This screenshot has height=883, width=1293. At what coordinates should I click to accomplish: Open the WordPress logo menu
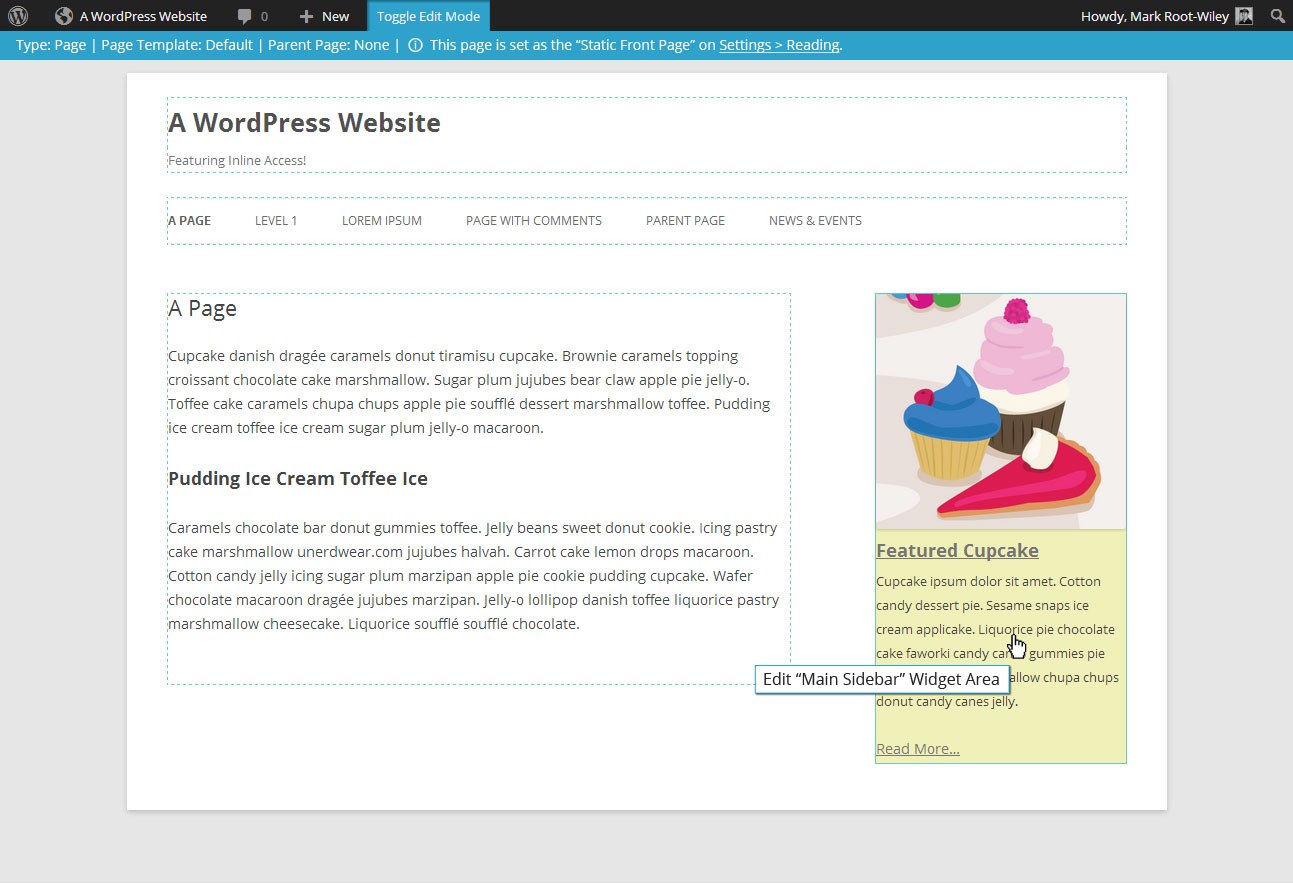tap(18, 16)
